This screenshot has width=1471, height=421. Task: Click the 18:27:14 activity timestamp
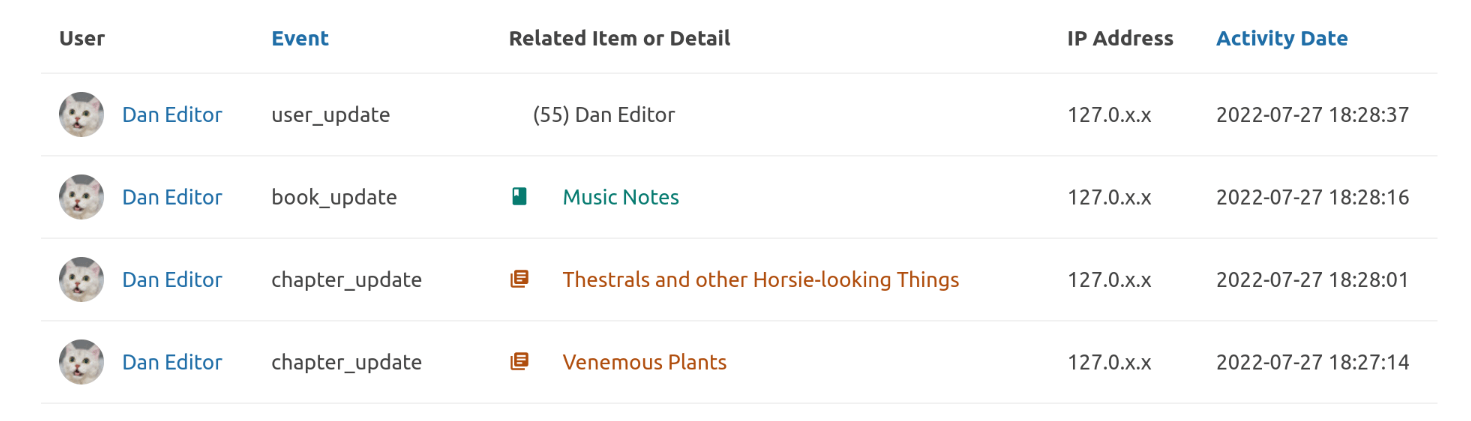(x=1312, y=362)
